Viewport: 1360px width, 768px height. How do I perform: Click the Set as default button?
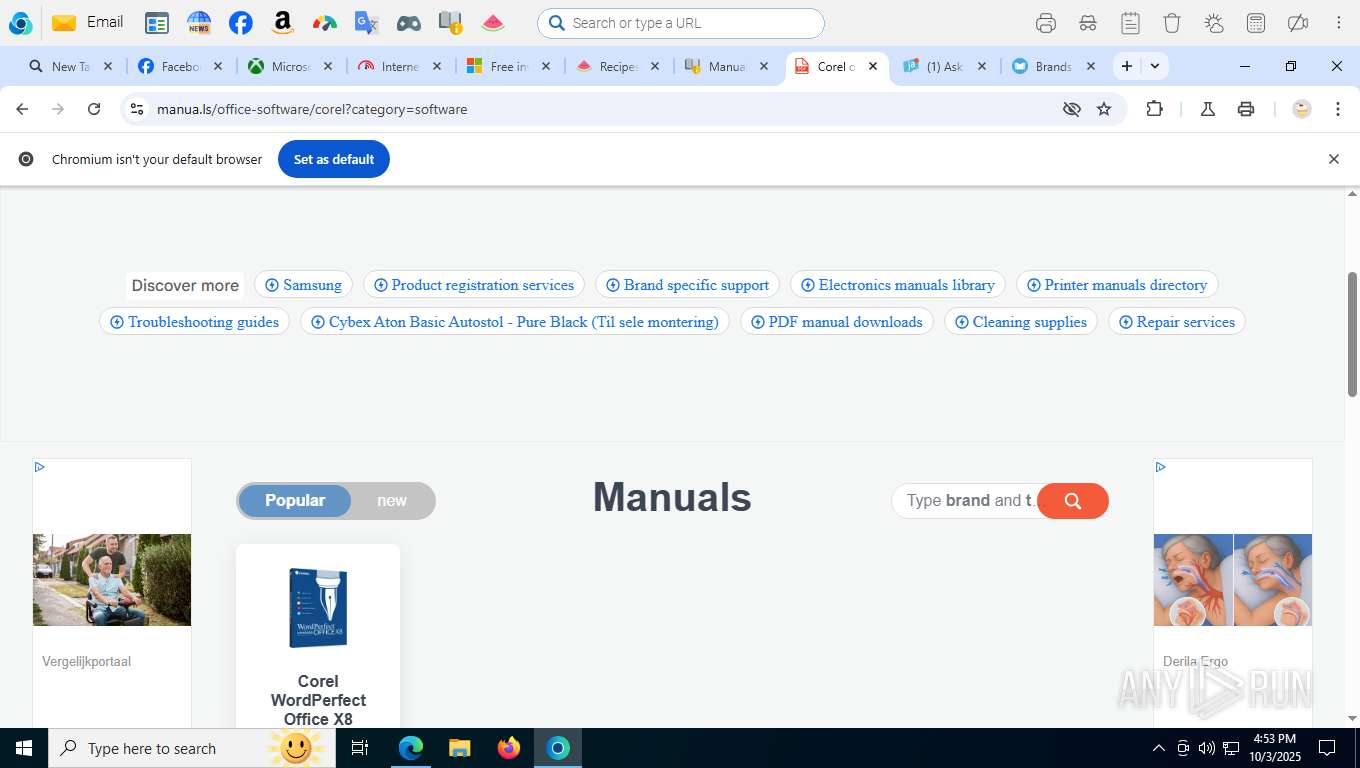tap(334, 159)
